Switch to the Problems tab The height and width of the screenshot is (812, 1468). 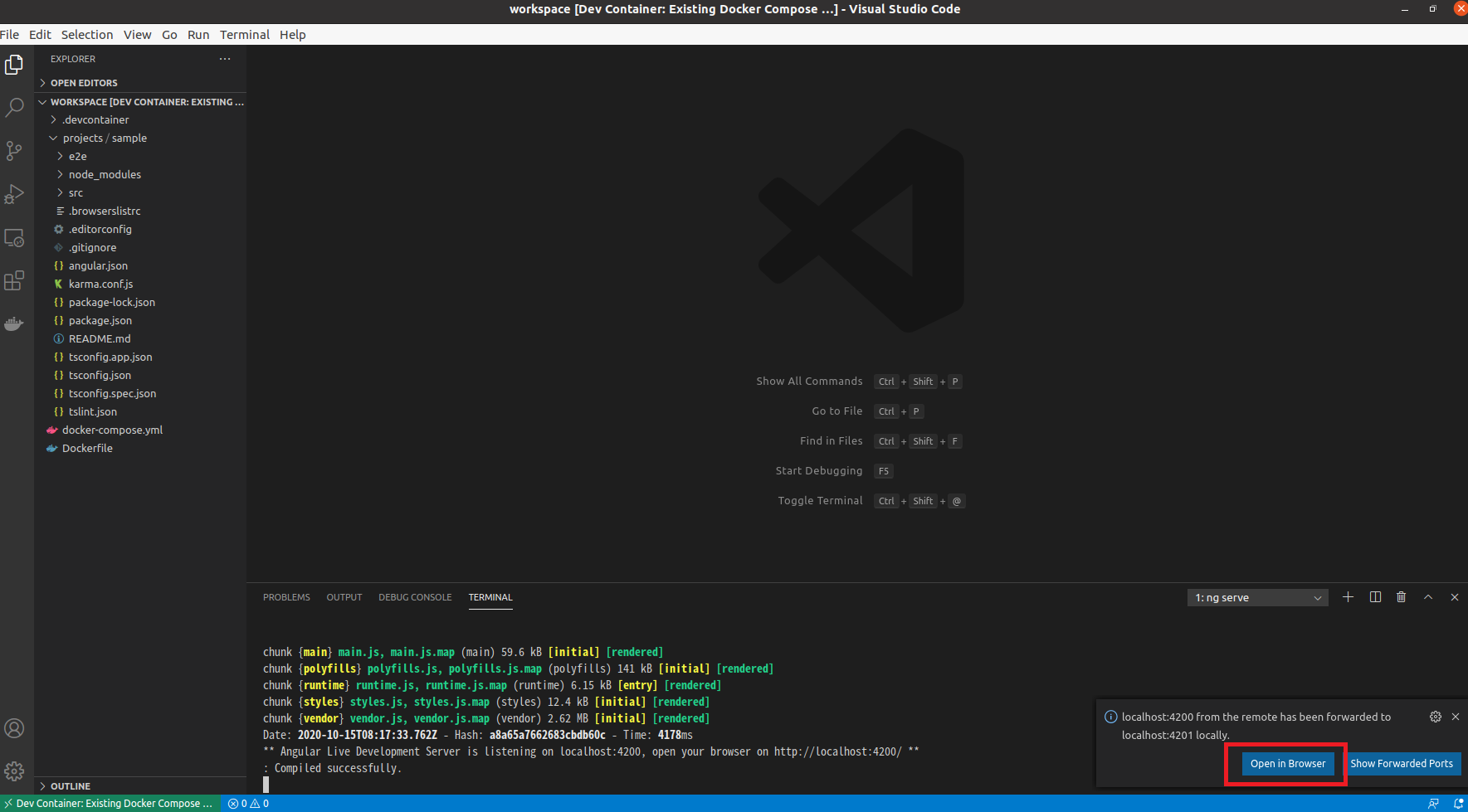tap(286, 597)
